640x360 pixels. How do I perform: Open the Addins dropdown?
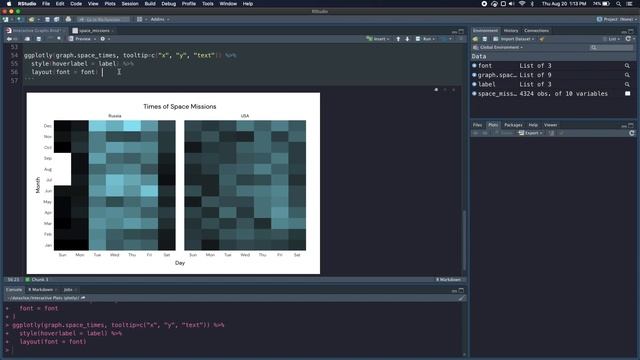pyautogui.click(x=160, y=19)
